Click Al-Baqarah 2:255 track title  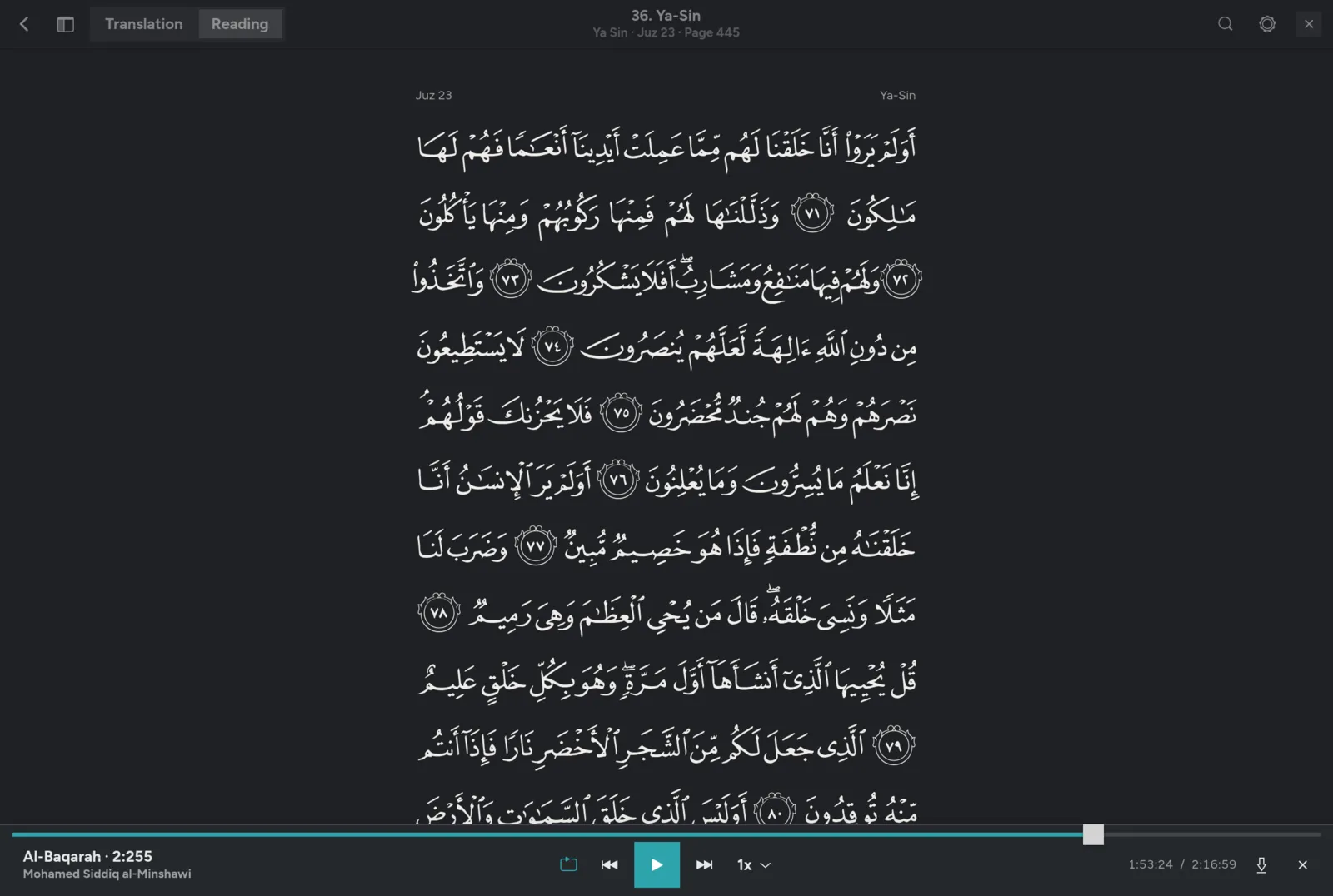pyautogui.click(x=87, y=856)
